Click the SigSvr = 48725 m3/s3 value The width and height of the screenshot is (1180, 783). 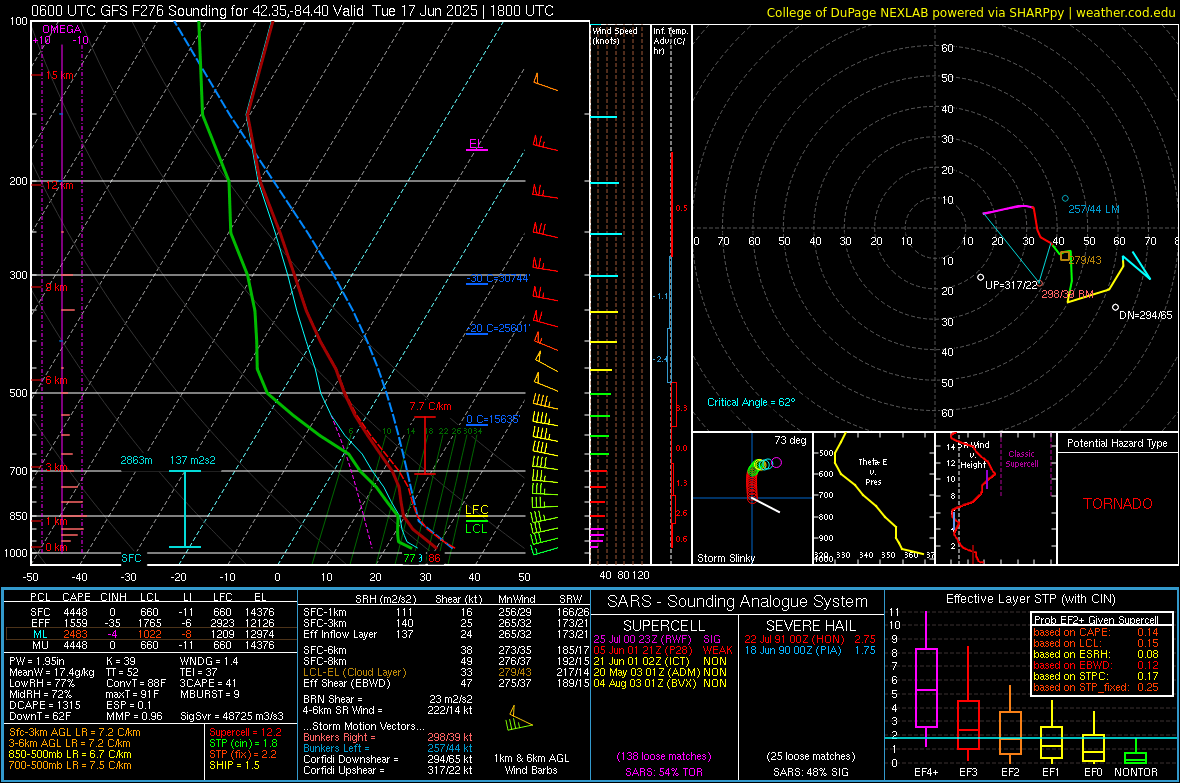[x=232, y=716]
